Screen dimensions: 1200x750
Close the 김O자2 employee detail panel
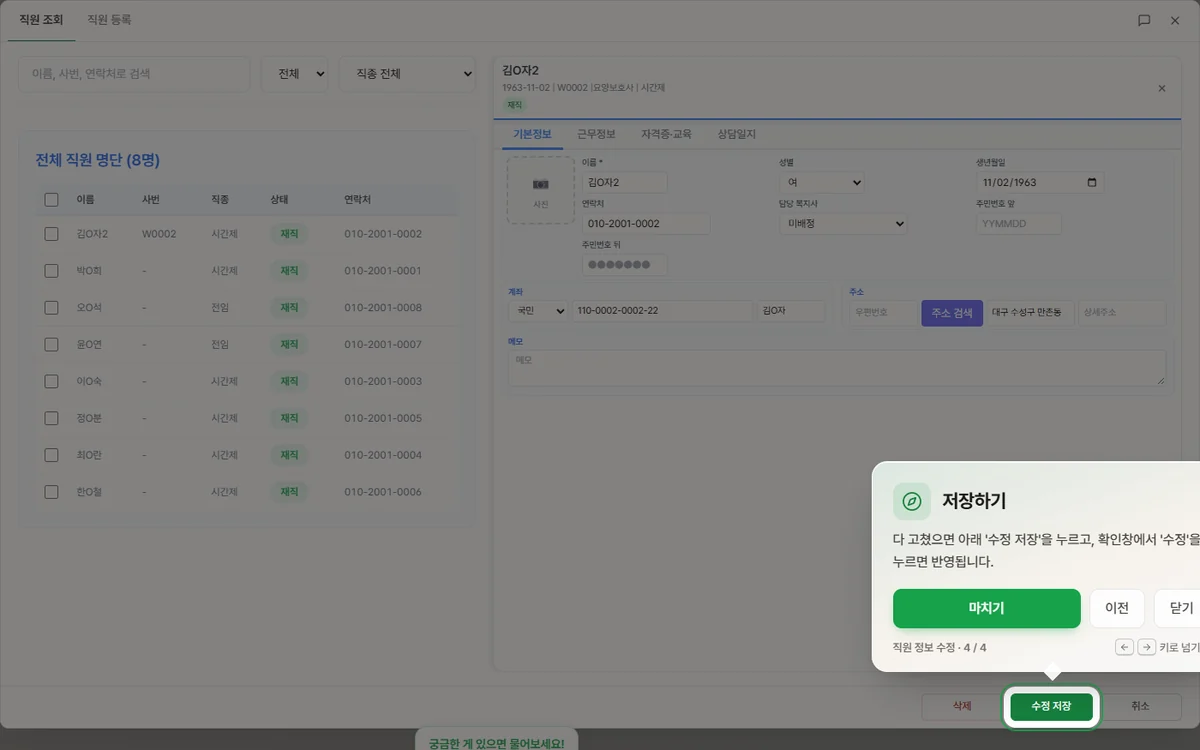pyautogui.click(x=1161, y=88)
